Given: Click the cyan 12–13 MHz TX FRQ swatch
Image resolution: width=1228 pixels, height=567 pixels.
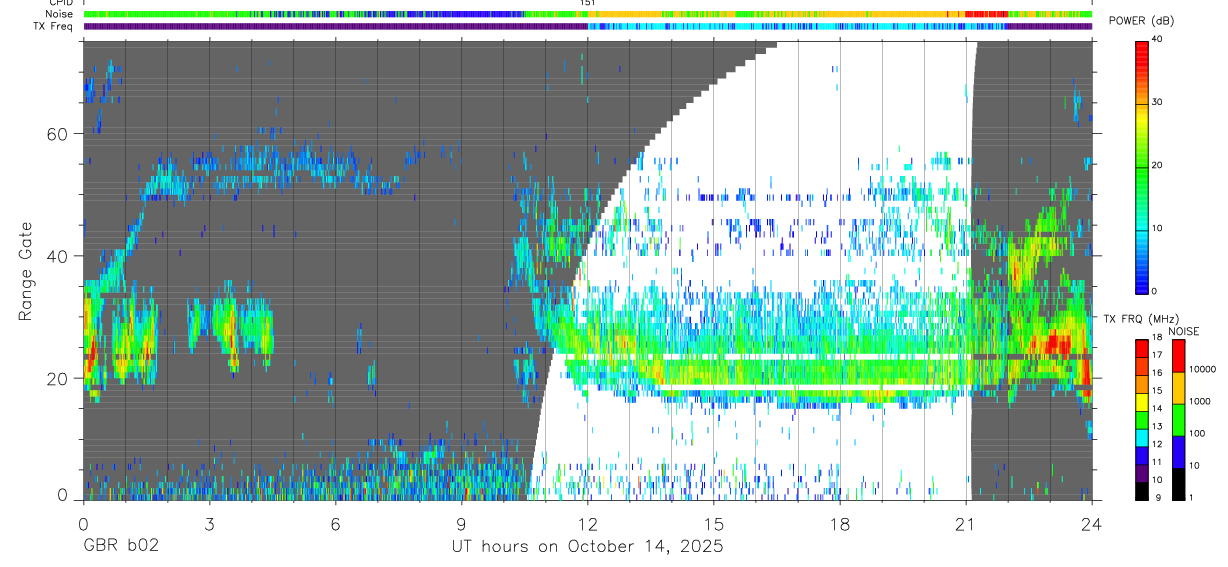Looking at the screenshot, I should pos(1142,436).
